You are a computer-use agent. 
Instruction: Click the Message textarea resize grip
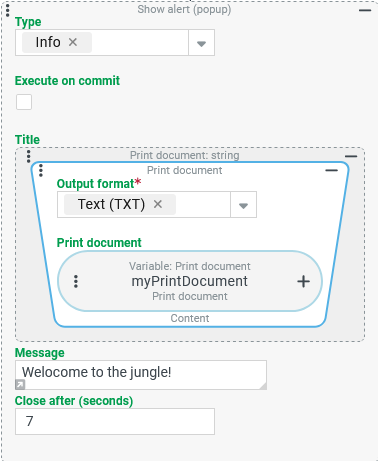pyautogui.click(x=263, y=386)
